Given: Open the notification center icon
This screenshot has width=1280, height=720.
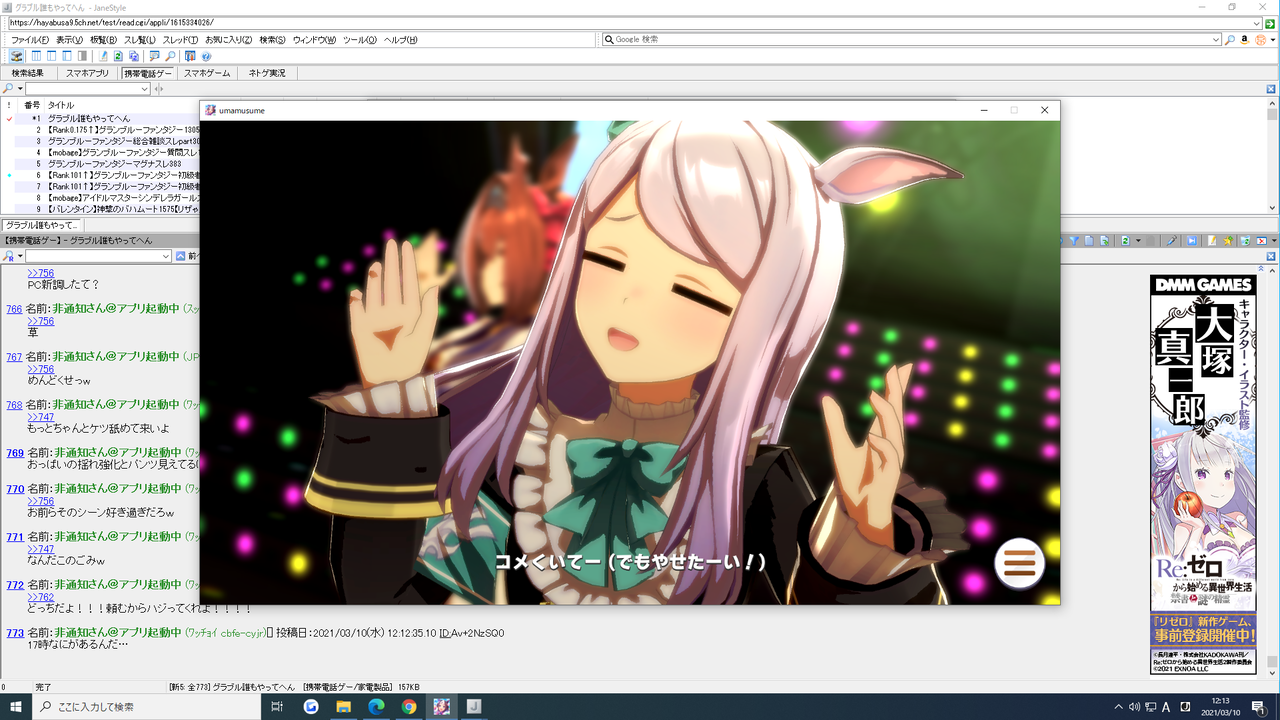Looking at the screenshot, I should [x=1260, y=707].
